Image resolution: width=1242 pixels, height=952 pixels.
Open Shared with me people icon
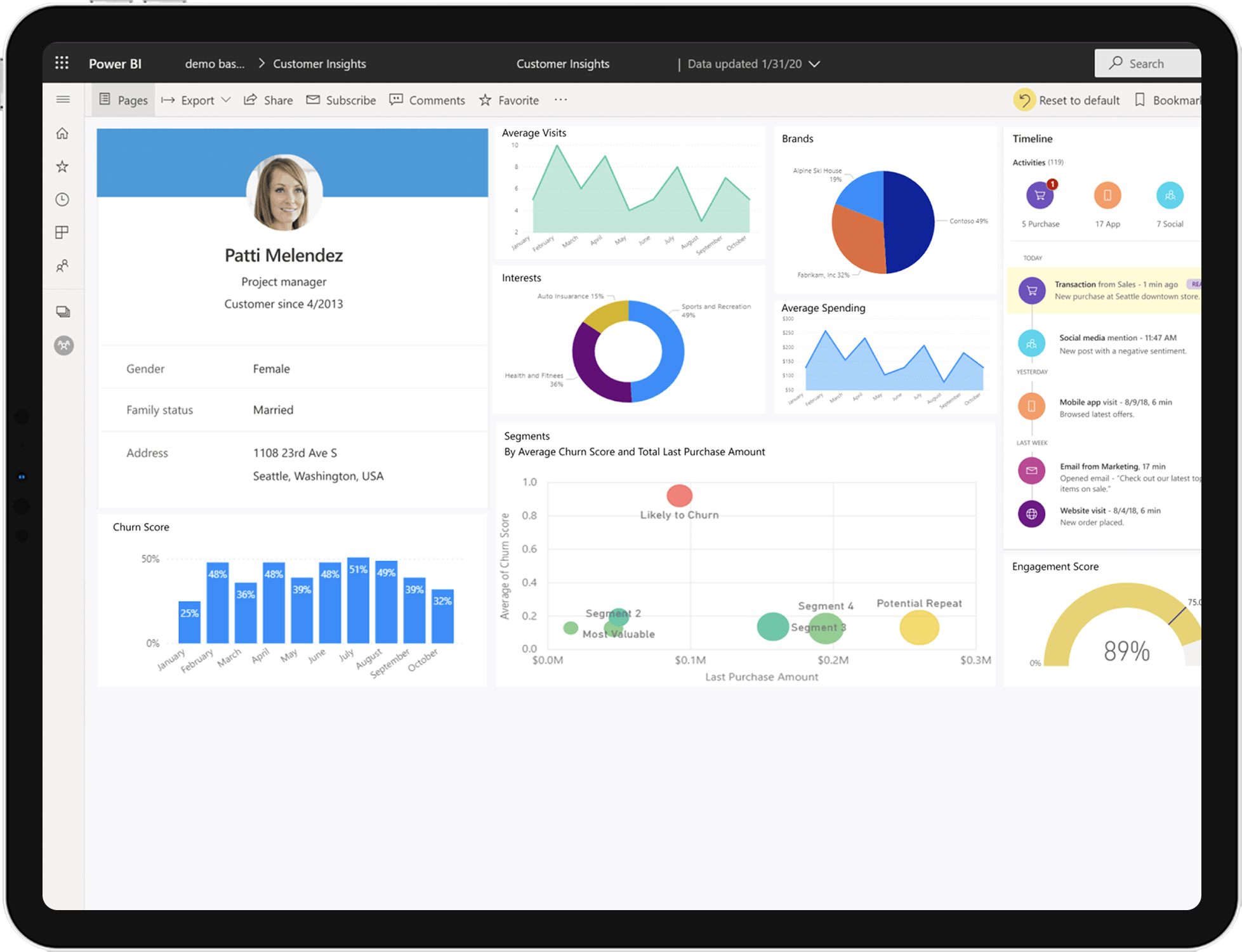62,266
